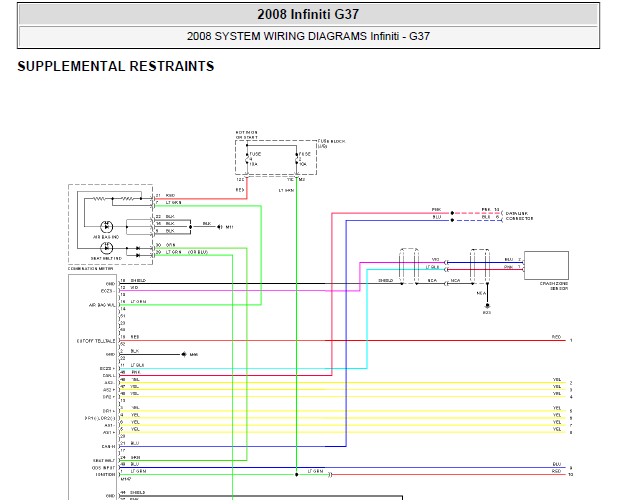The width and height of the screenshot is (630, 500).
Task: Click the "LT BLU" label near the crash sensor connector
Action: point(432,267)
